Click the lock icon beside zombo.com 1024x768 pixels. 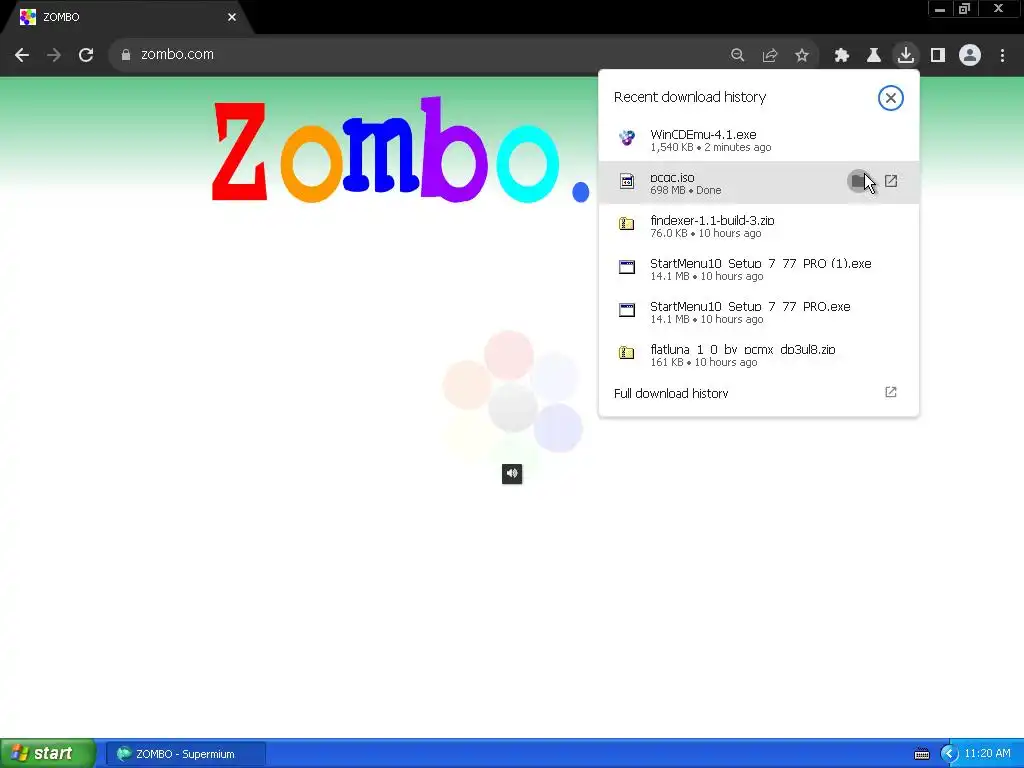click(126, 55)
